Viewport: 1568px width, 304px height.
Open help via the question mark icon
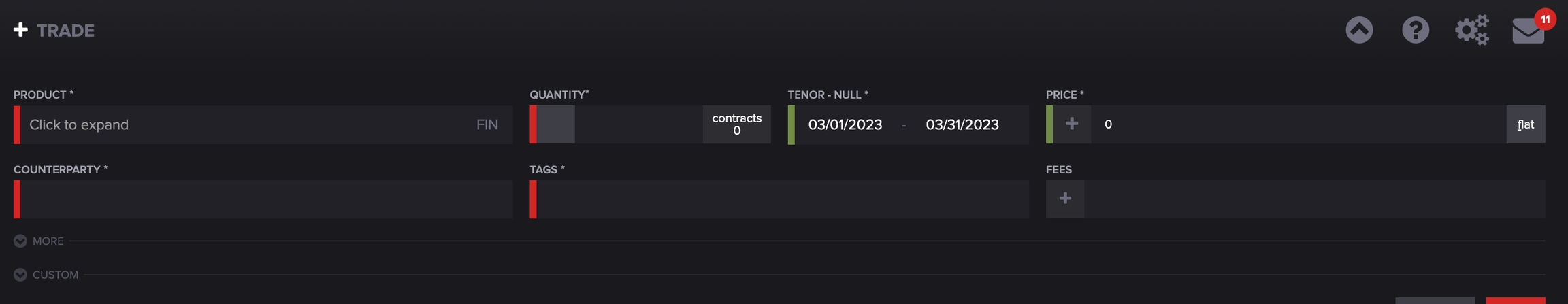pos(1416,30)
